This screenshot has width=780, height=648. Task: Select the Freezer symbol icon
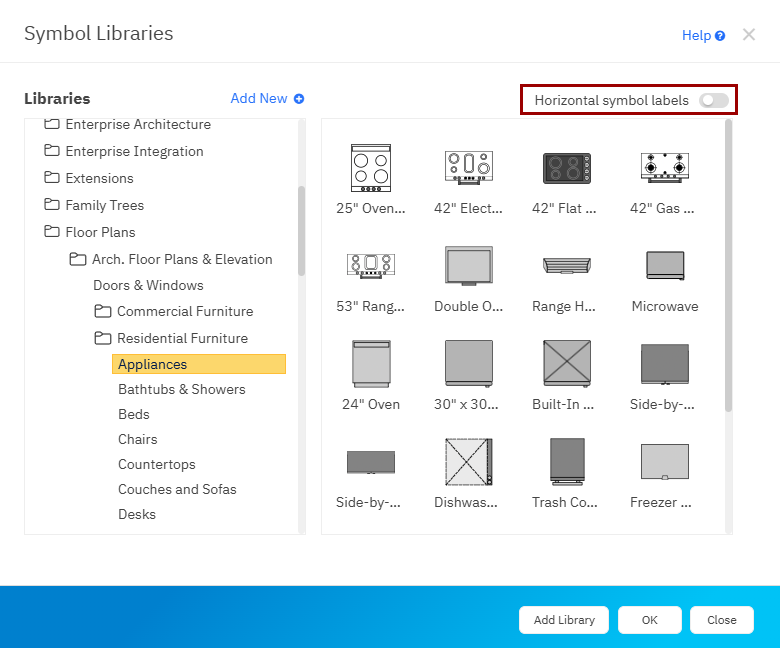tap(664, 461)
